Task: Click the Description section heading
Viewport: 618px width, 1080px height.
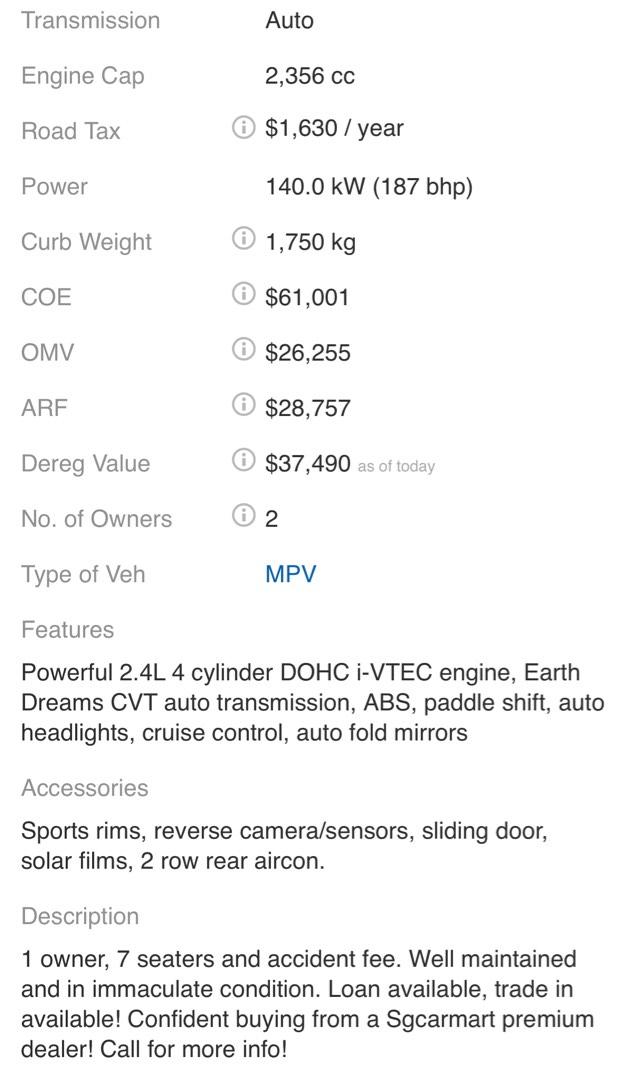Action: [80, 916]
